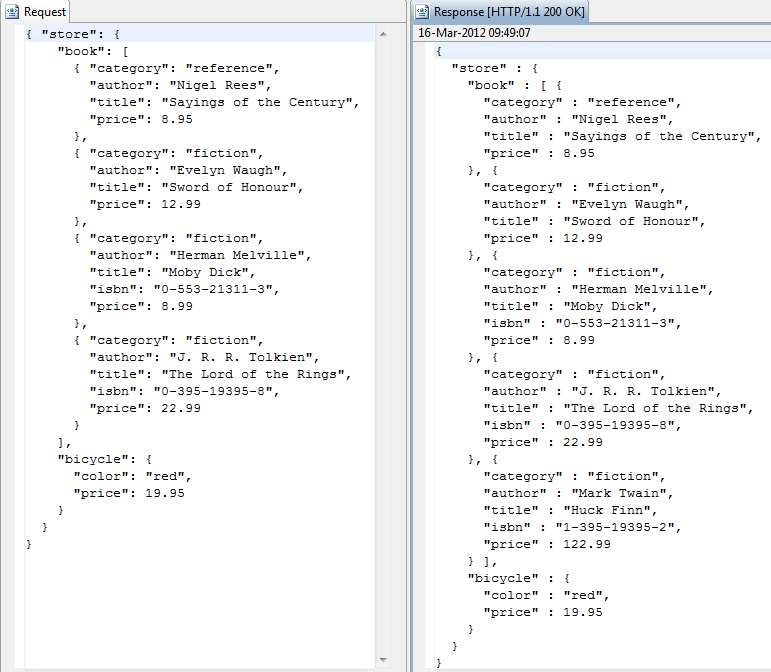Click the "store" : { line in Response
Image resolution: width=771 pixels, height=672 pixels.
click(495, 68)
